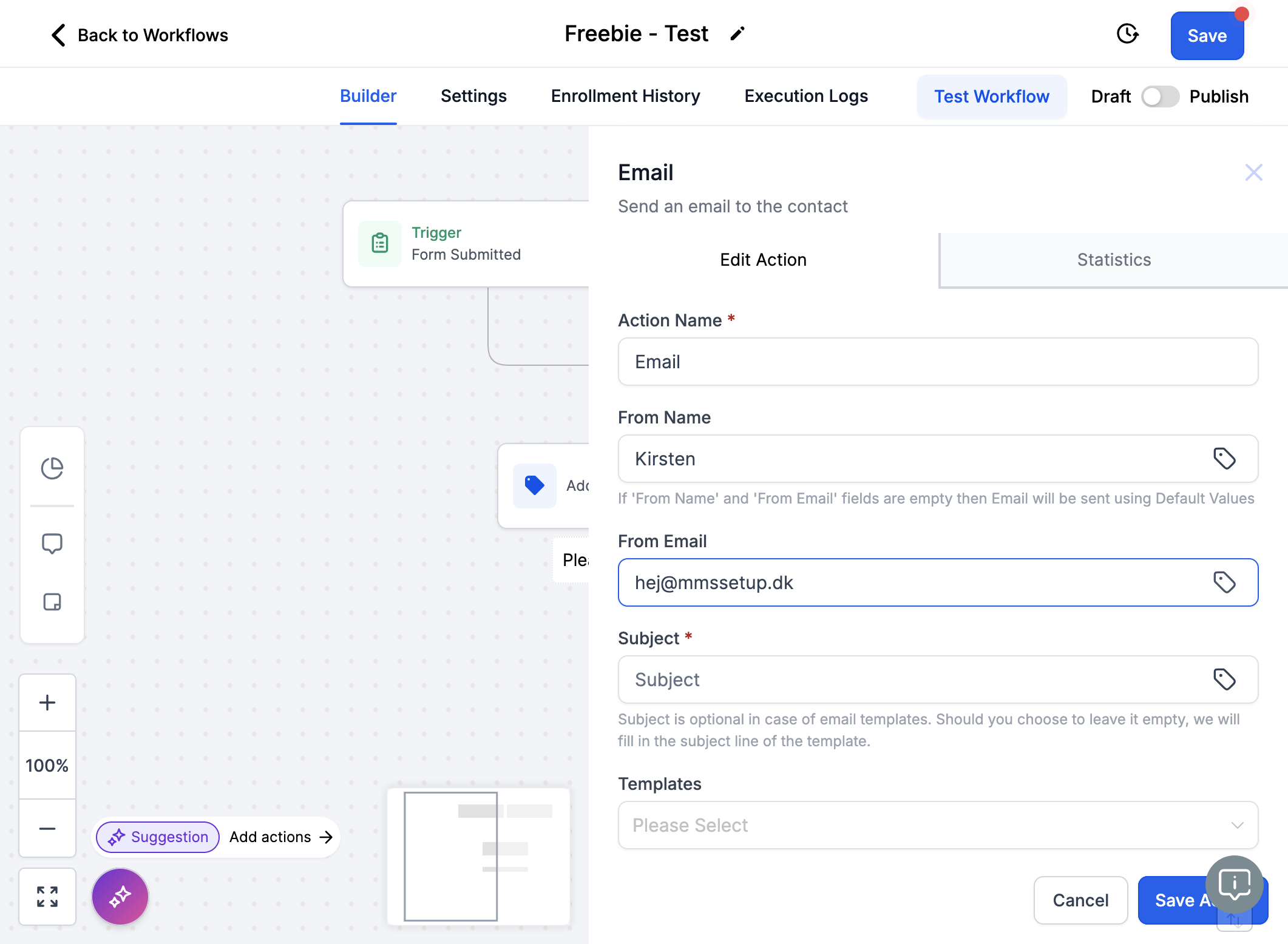
Task: Open Execution Logs tab
Action: coord(806,96)
